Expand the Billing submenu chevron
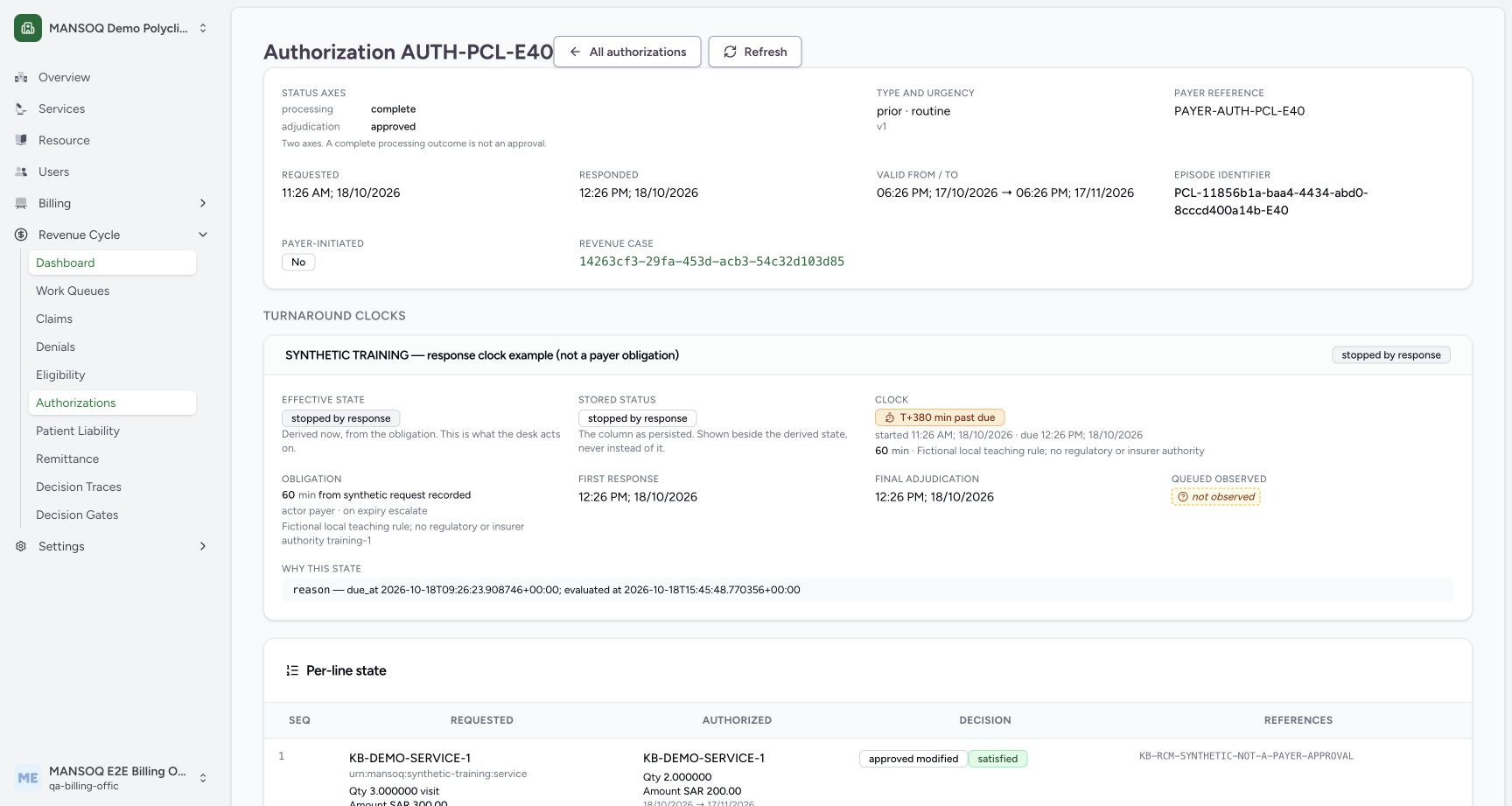The height and width of the screenshot is (806, 1512). tap(203, 203)
